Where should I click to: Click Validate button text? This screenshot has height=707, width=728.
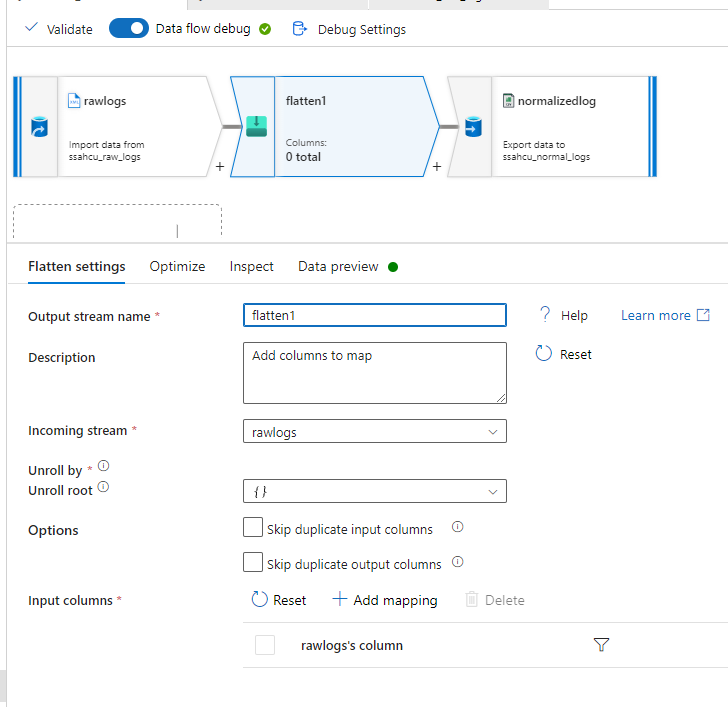[x=70, y=30]
